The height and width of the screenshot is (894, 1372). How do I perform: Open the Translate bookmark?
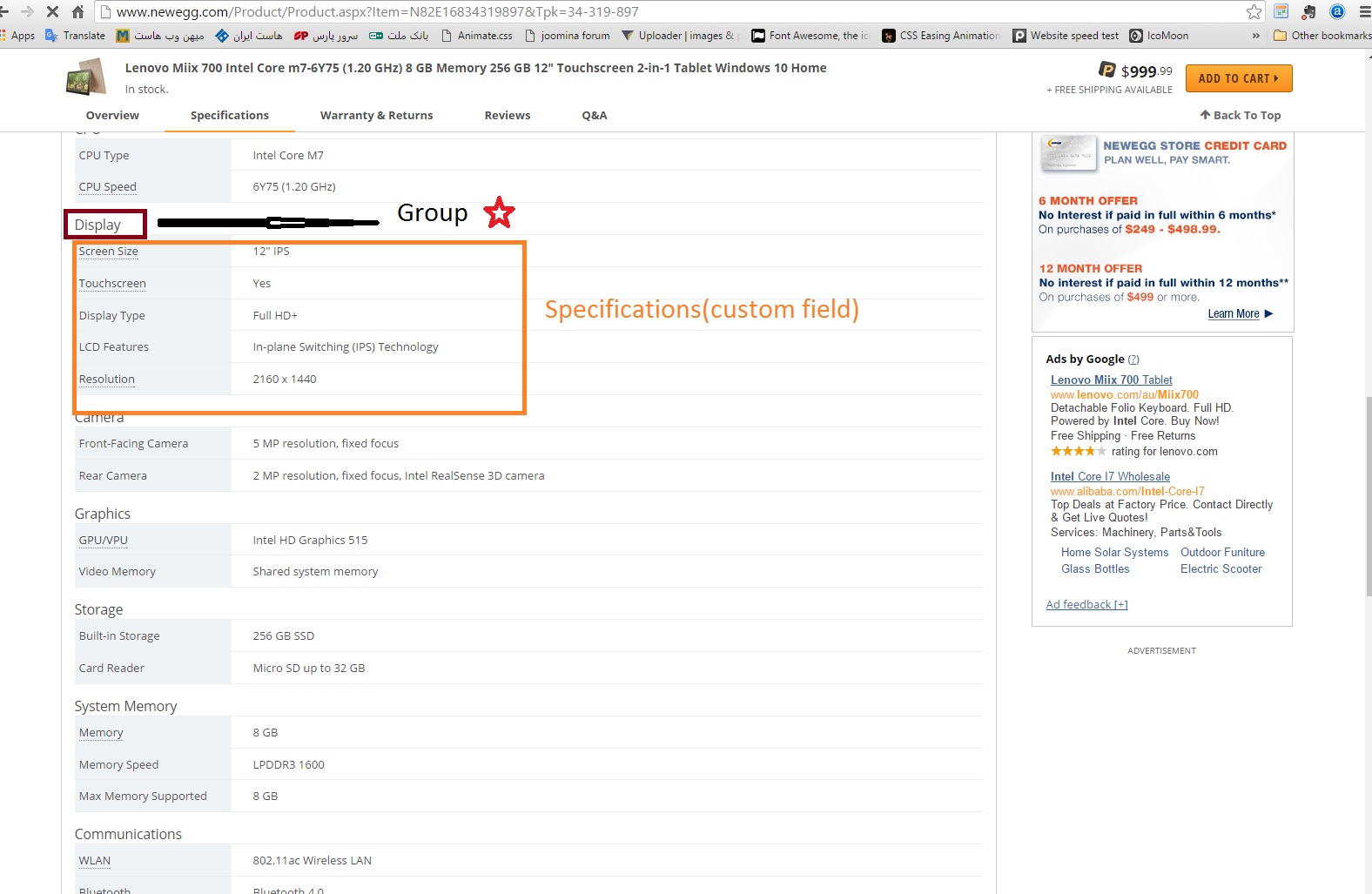coord(75,36)
